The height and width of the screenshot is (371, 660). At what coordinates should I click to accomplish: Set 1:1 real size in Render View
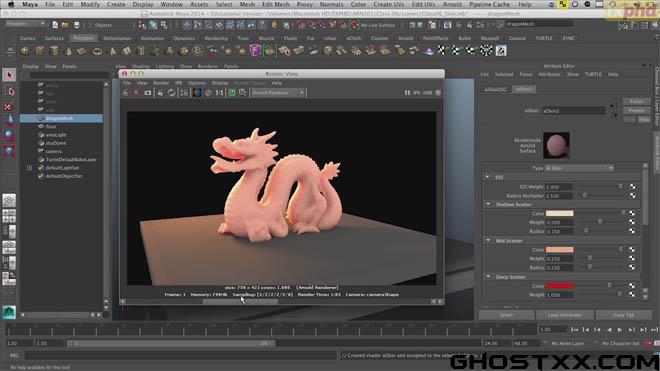(x=219, y=93)
